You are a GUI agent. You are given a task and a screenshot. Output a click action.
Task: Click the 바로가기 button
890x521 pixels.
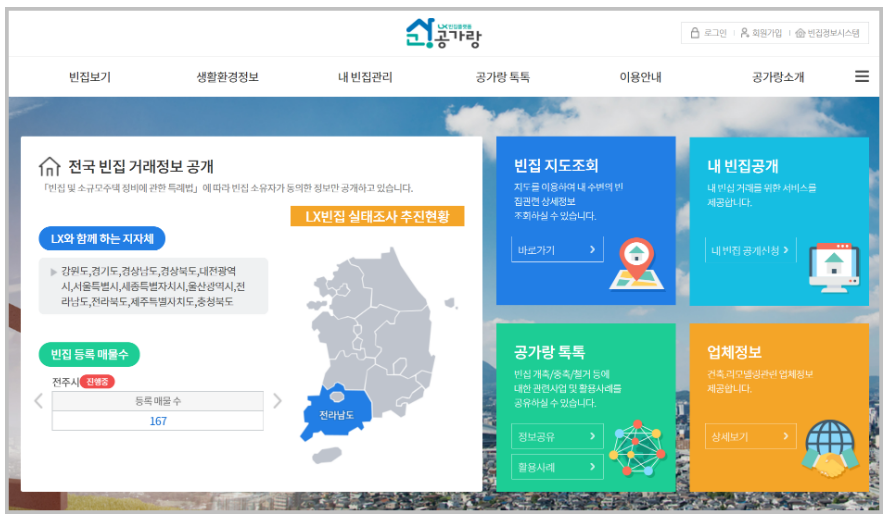tap(557, 249)
